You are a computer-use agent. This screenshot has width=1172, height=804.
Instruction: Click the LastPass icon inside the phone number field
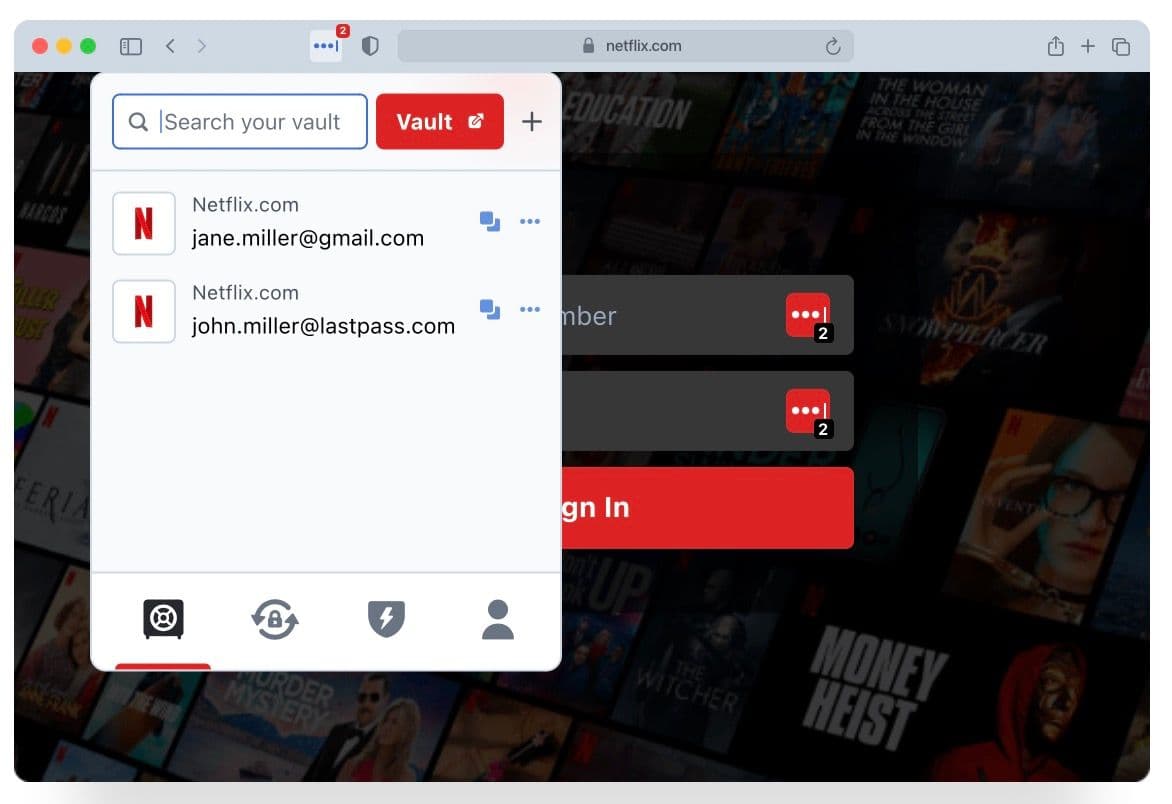[x=808, y=314]
